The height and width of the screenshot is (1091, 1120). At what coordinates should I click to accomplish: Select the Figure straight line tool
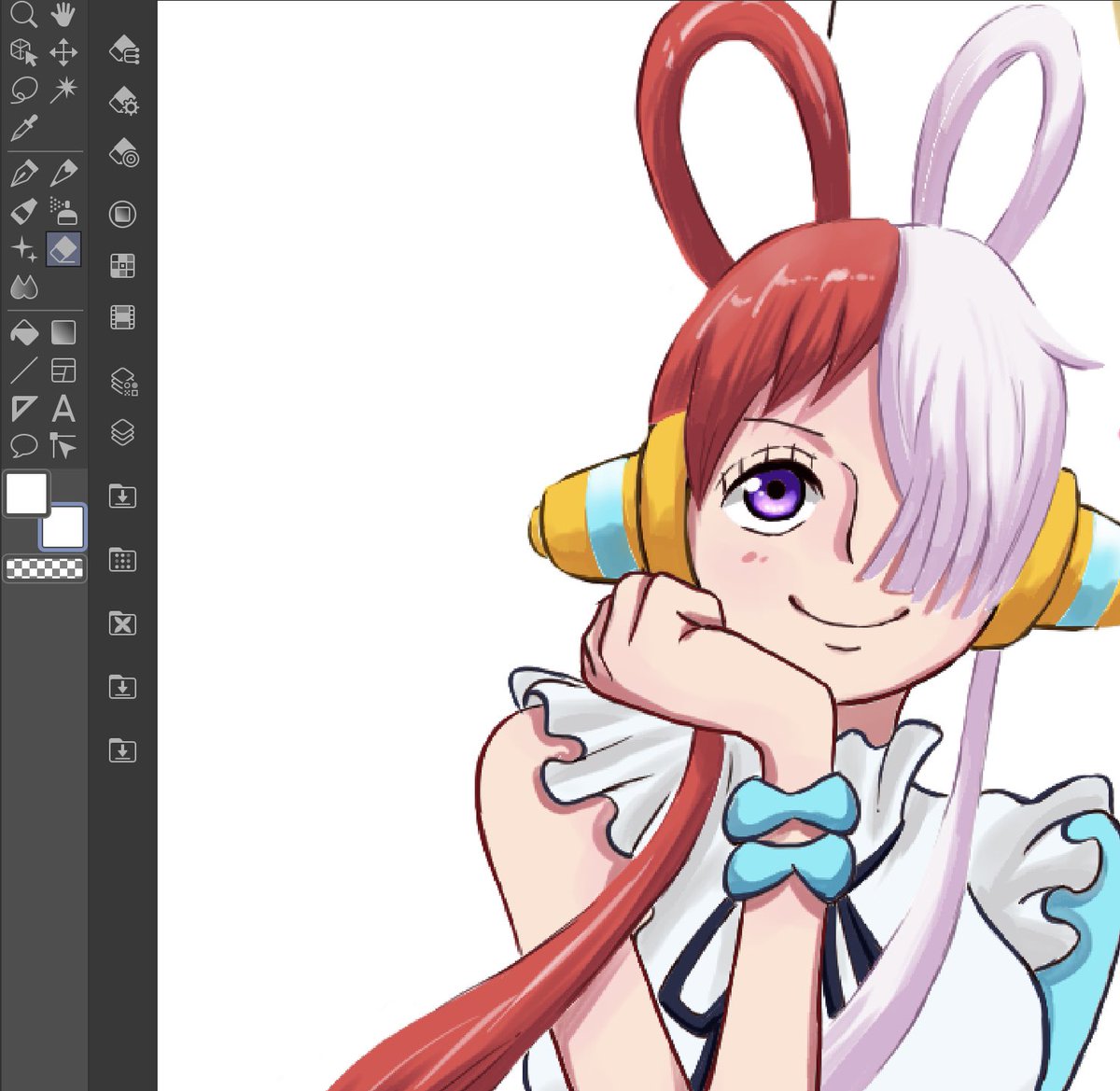click(23, 371)
